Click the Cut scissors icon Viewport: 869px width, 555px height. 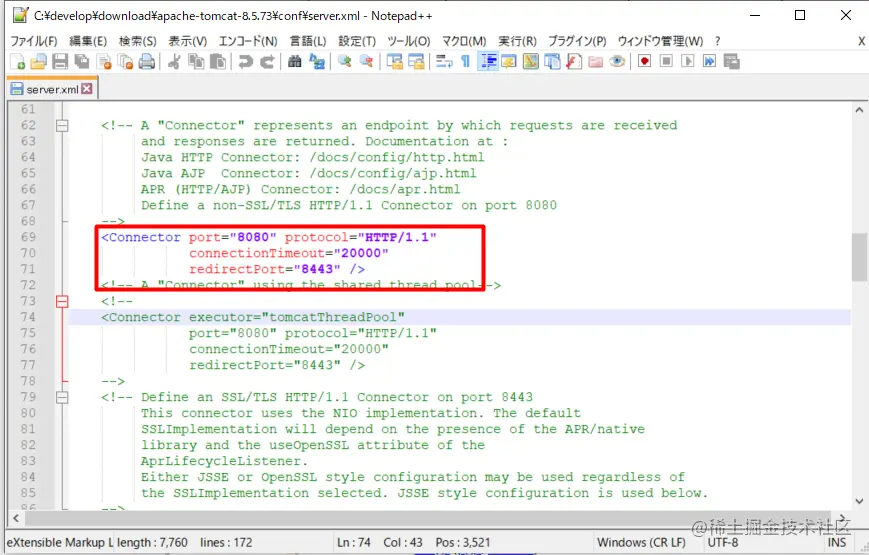[x=174, y=62]
